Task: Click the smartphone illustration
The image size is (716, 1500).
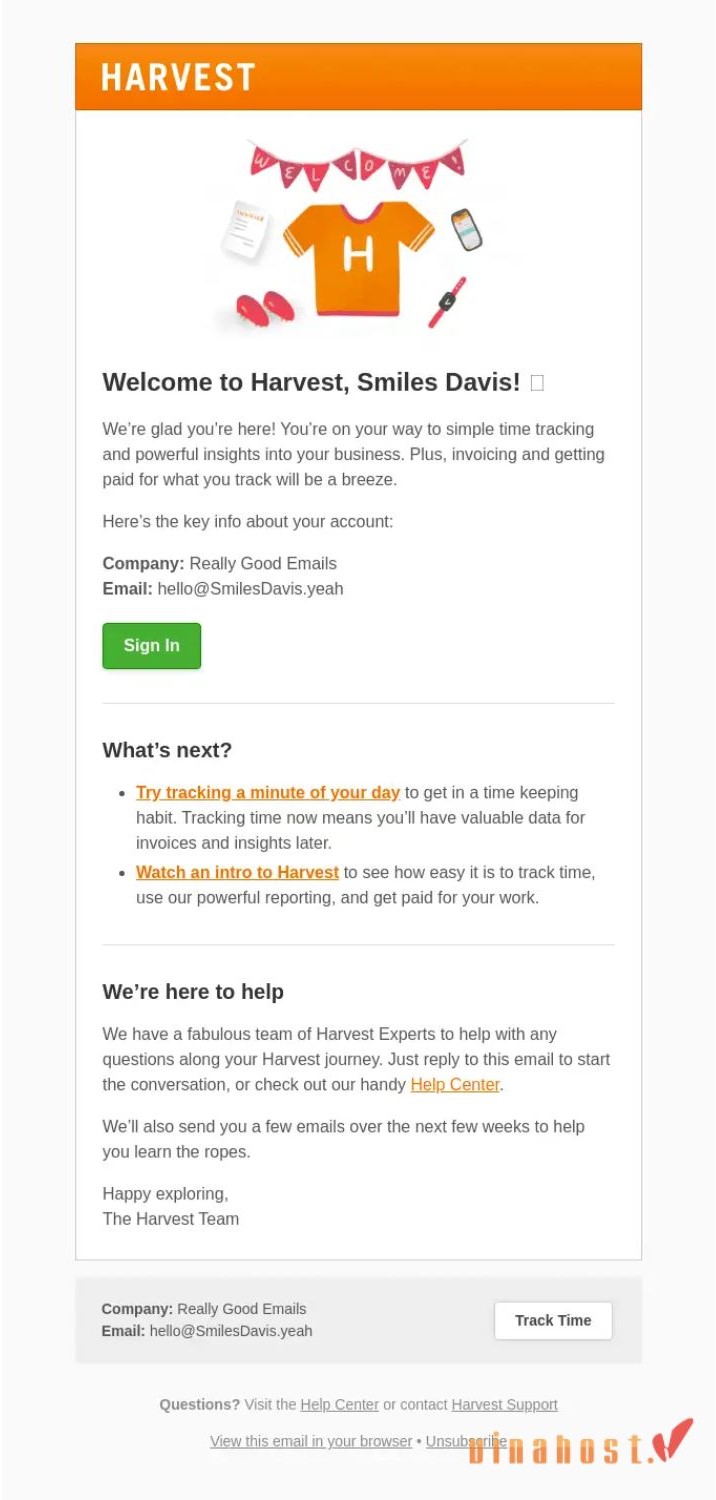Action: [x=466, y=230]
